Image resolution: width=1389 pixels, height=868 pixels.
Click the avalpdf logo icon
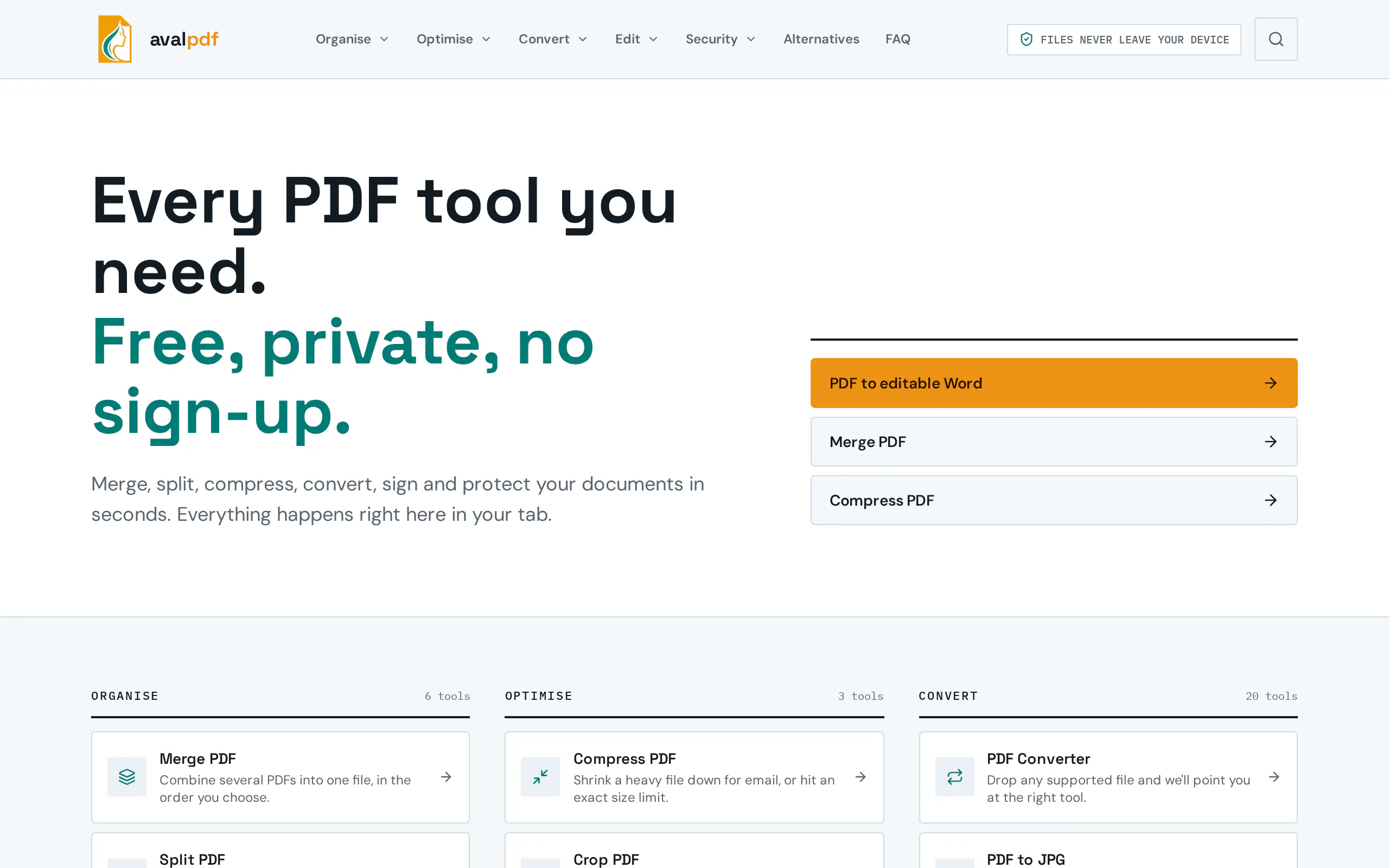[115, 39]
